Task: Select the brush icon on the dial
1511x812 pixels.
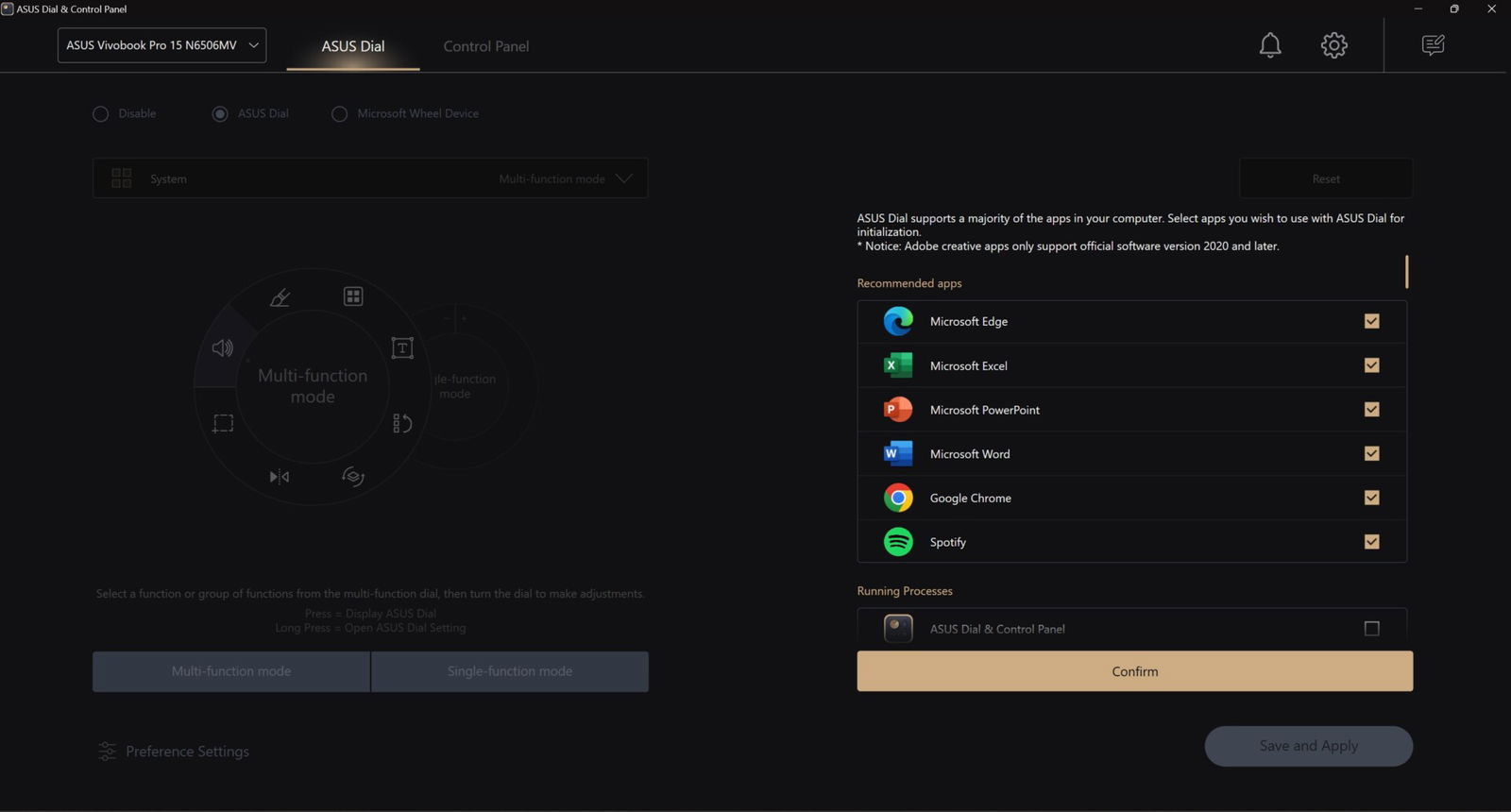Action: [x=280, y=297]
